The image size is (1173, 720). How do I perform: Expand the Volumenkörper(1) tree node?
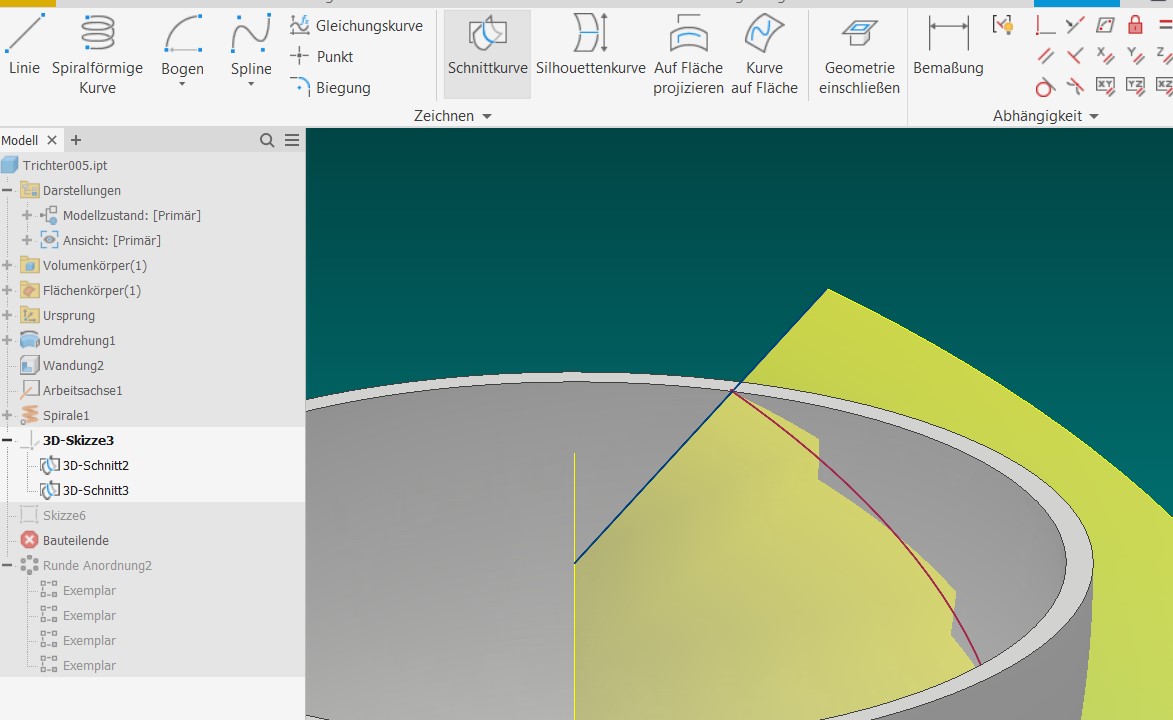tap(8, 265)
